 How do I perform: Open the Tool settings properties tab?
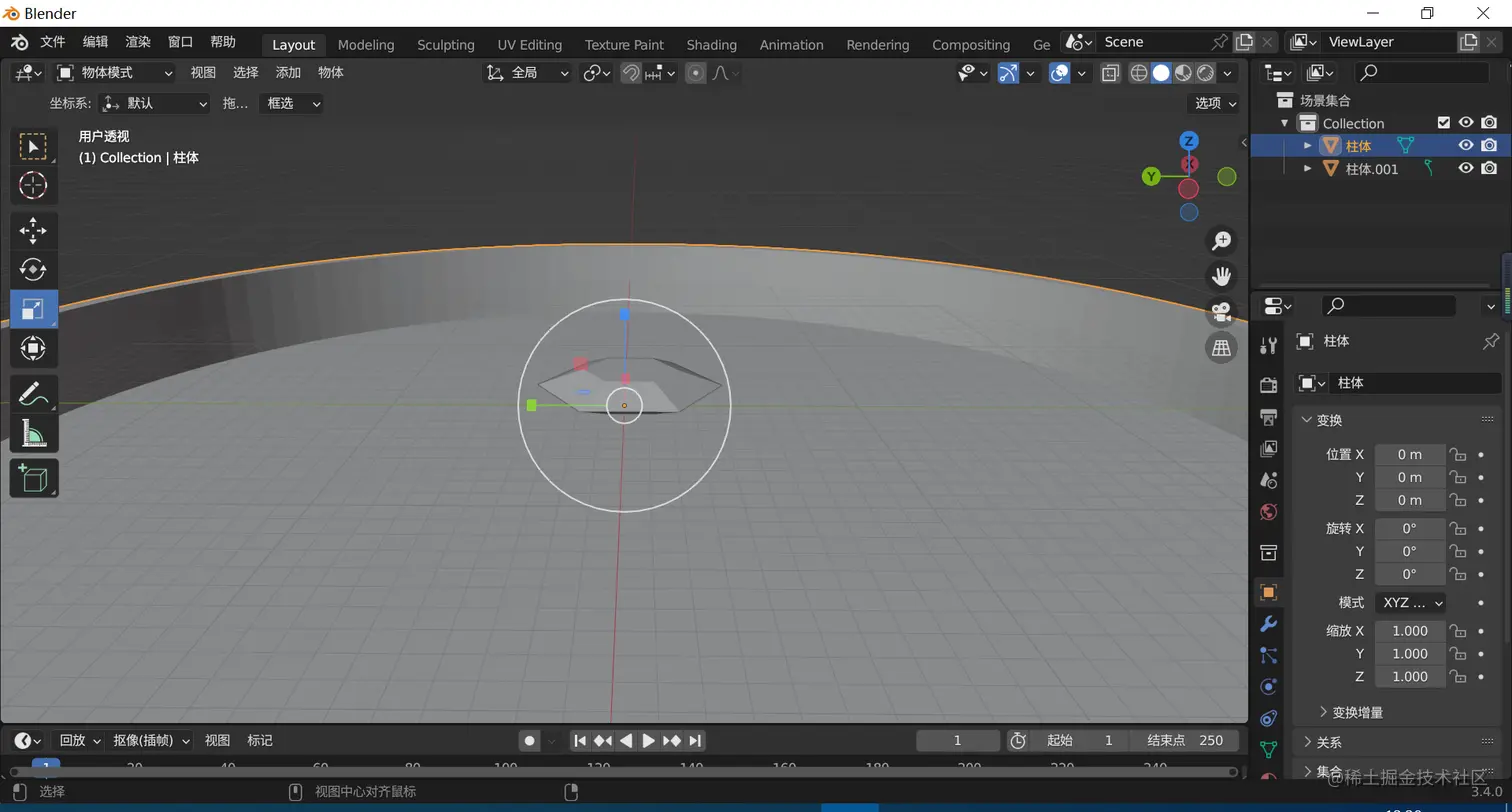1268,345
